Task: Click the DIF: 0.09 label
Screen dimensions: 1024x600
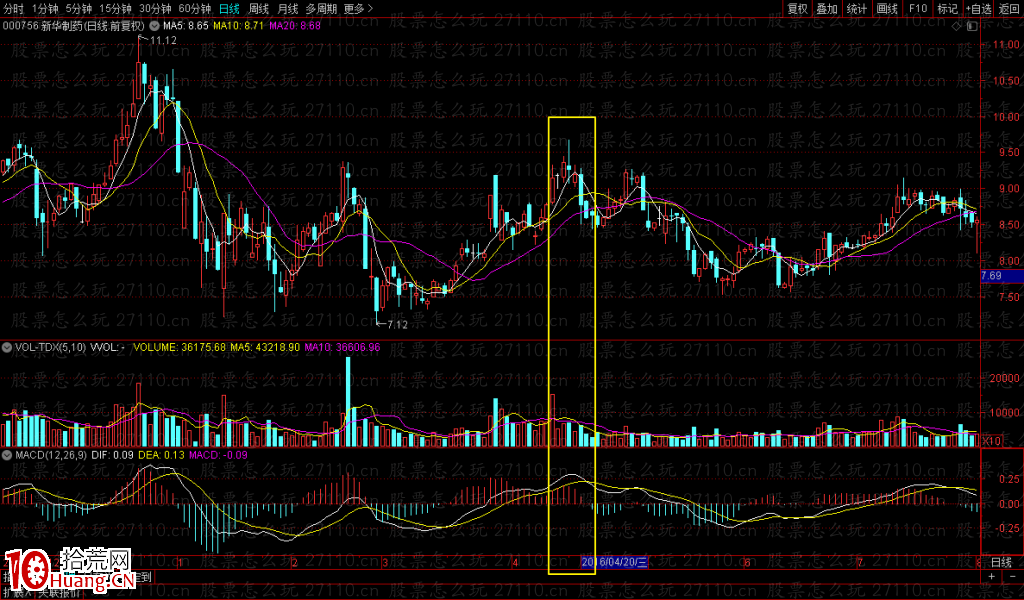Action: pos(113,454)
